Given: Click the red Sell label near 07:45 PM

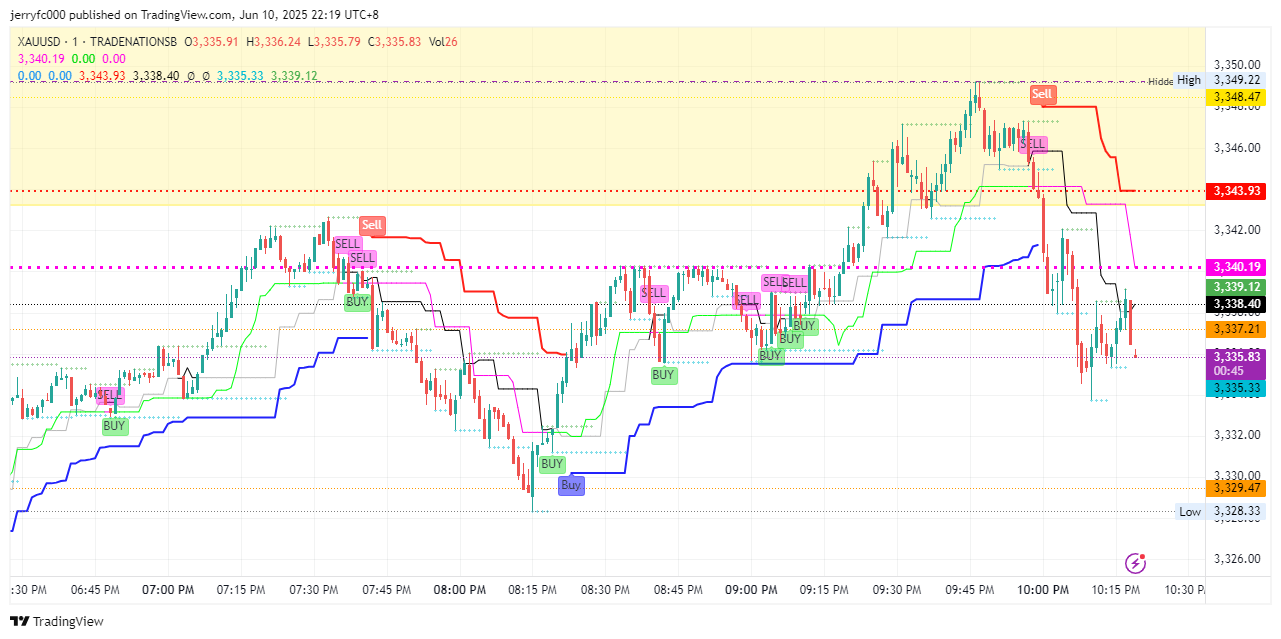Looking at the screenshot, I should click(x=372, y=226).
